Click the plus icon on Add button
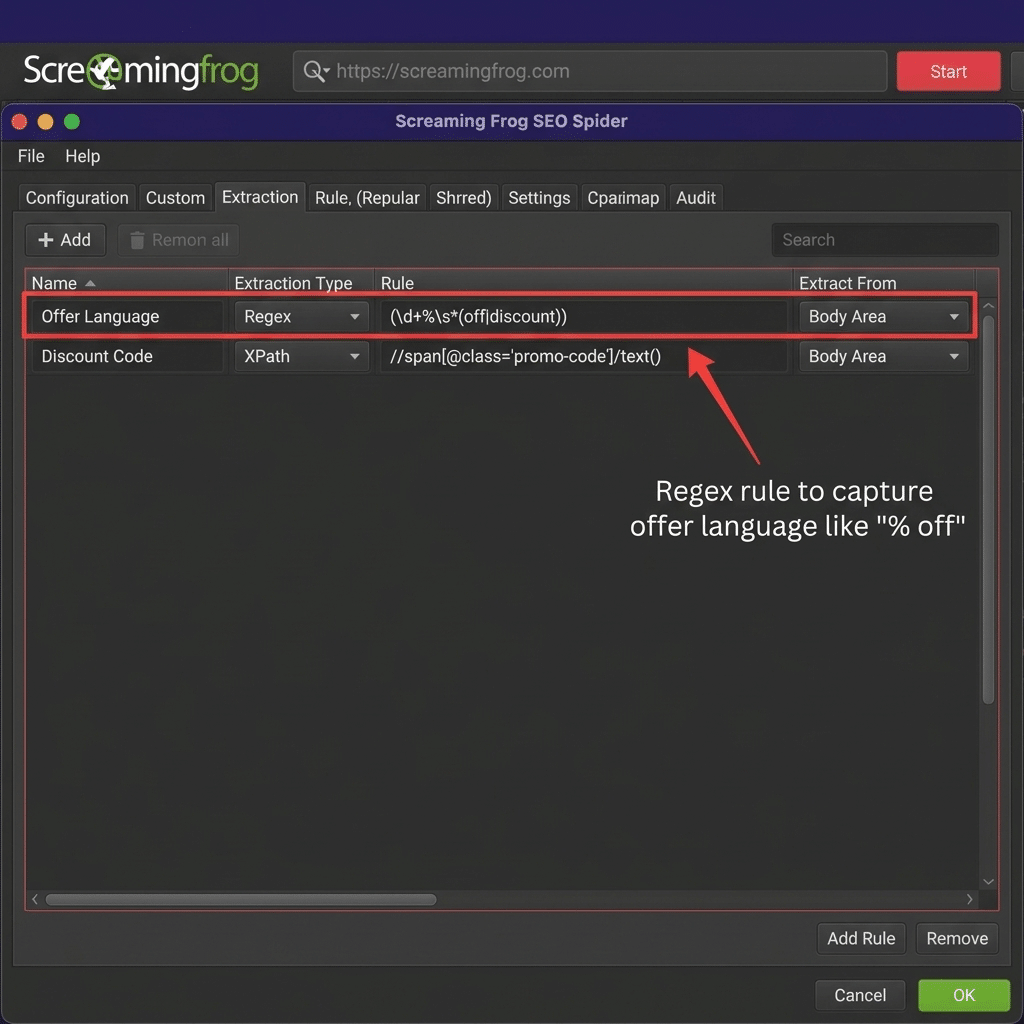Image resolution: width=1024 pixels, height=1024 pixels. point(46,240)
